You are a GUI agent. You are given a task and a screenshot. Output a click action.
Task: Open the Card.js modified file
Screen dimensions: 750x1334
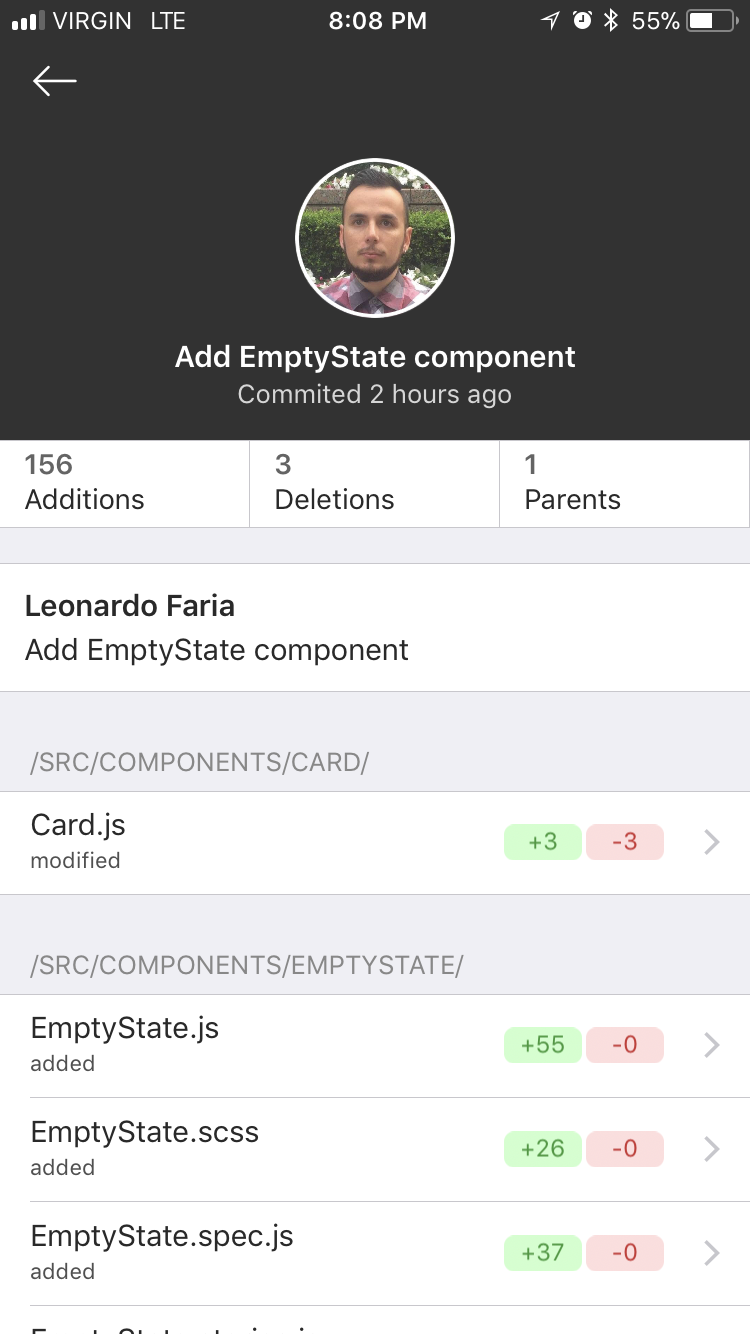[x=200, y=842]
